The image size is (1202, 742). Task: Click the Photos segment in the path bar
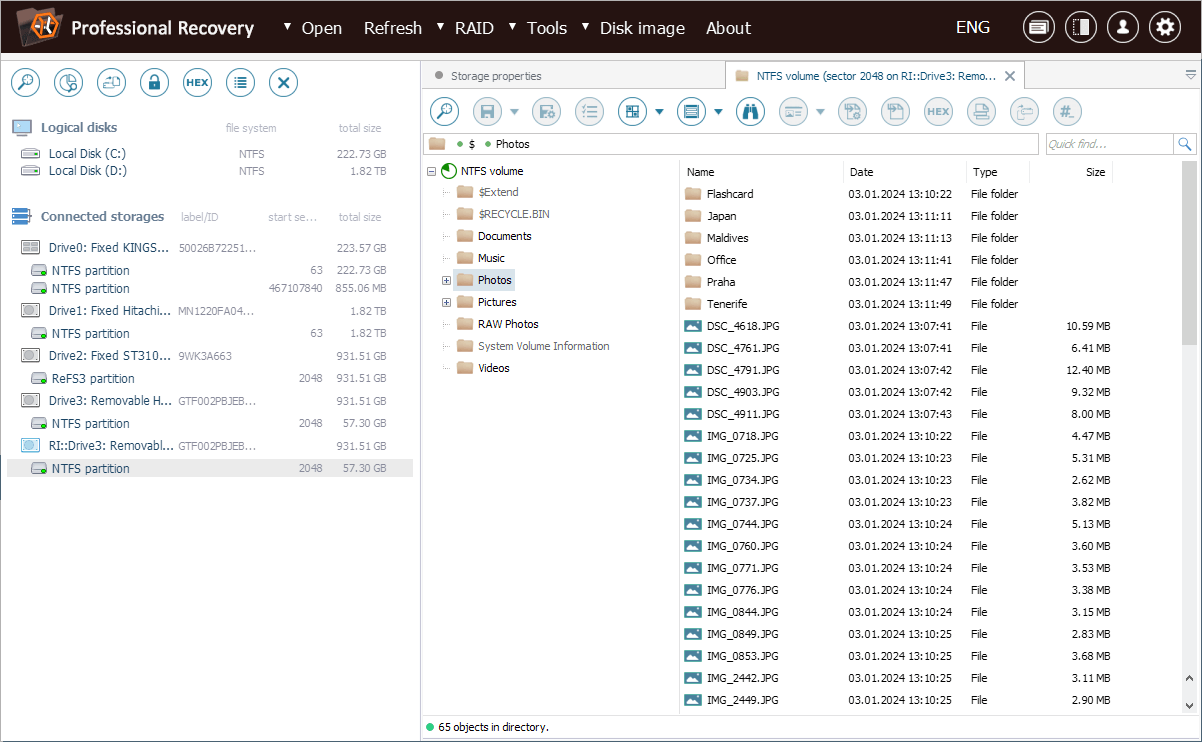click(x=513, y=144)
